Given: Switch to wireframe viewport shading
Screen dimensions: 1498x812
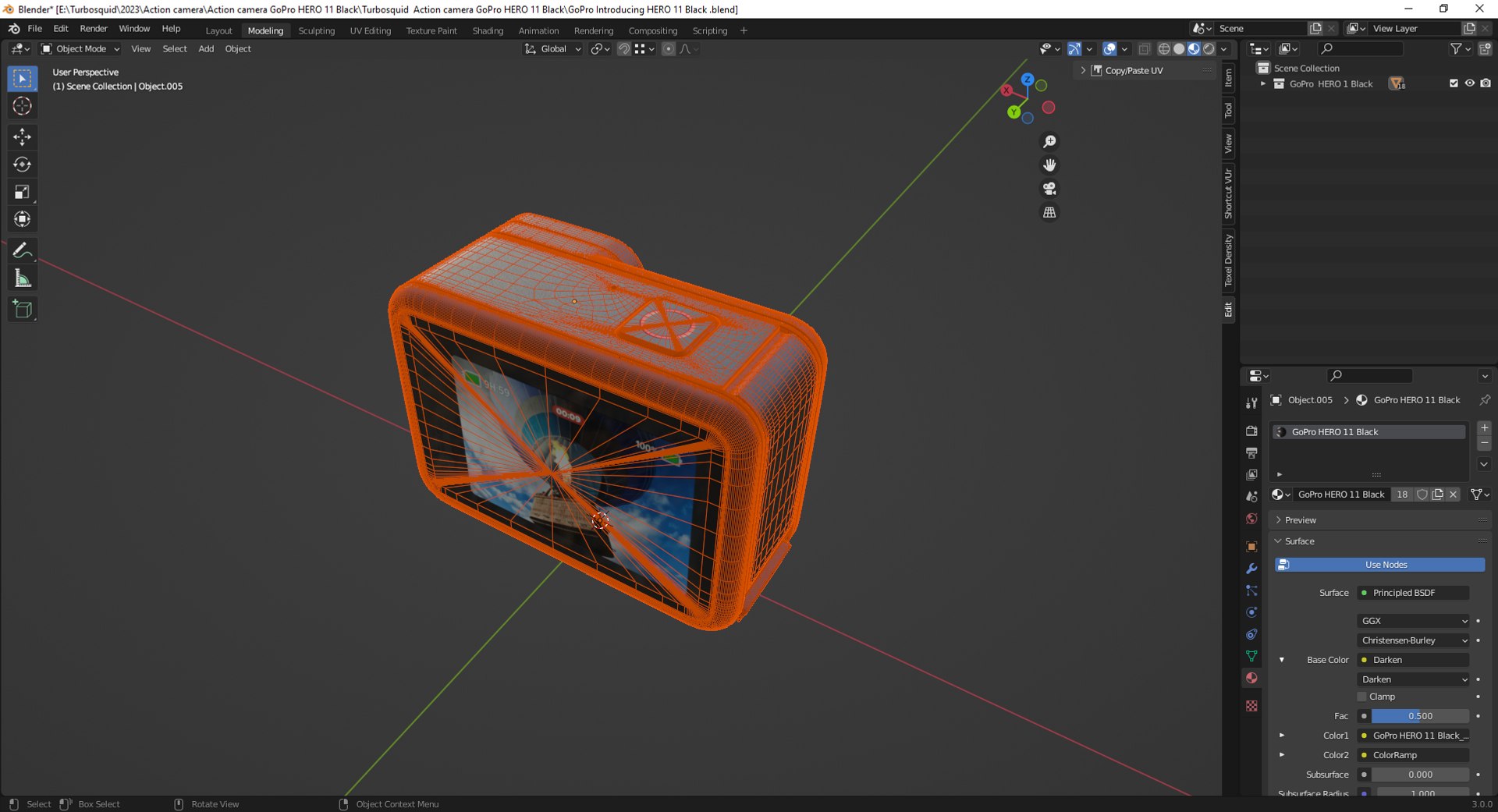Looking at the screenshot, I should 1164,49.
